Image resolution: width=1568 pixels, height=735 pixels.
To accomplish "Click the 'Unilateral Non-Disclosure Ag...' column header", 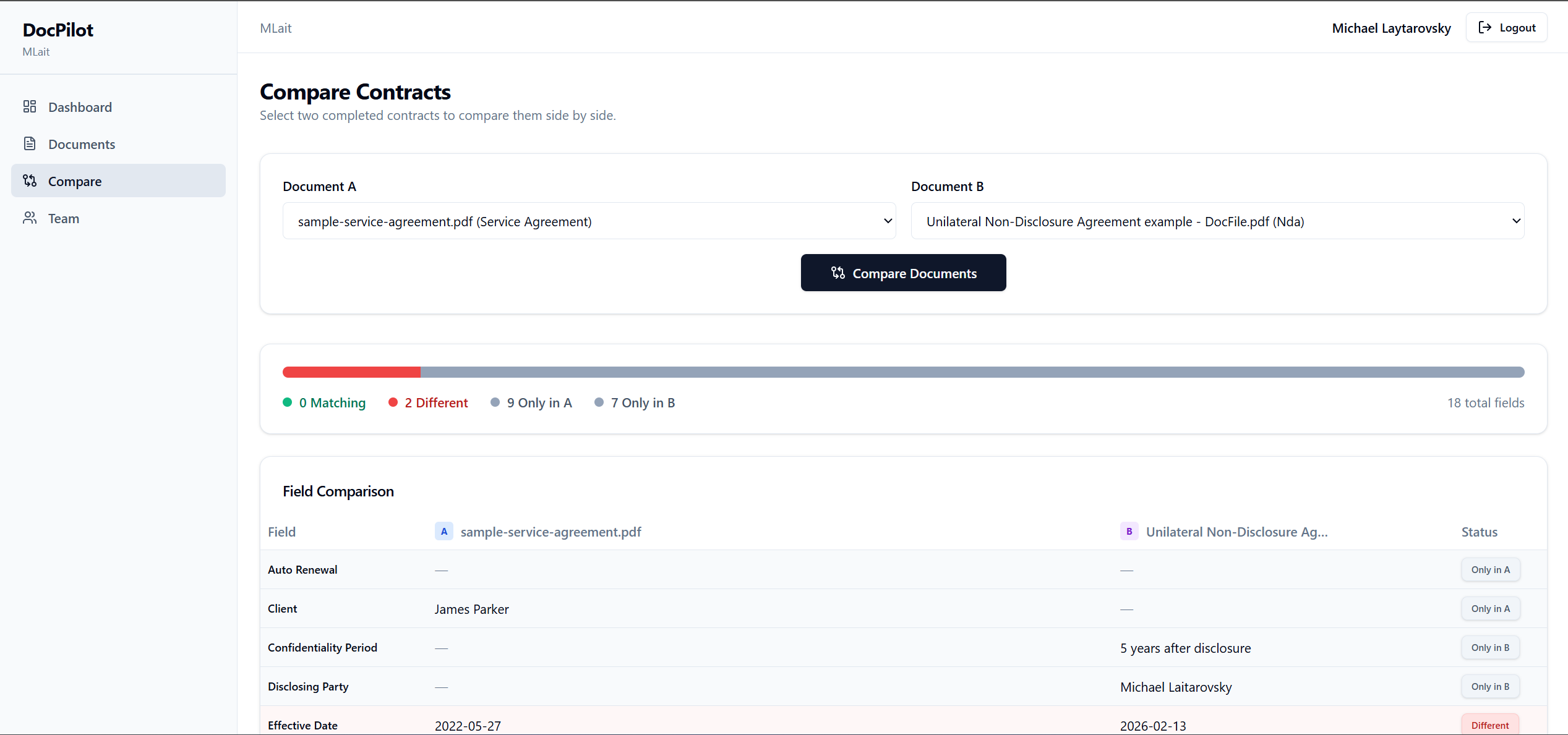I will (1236, 532).
